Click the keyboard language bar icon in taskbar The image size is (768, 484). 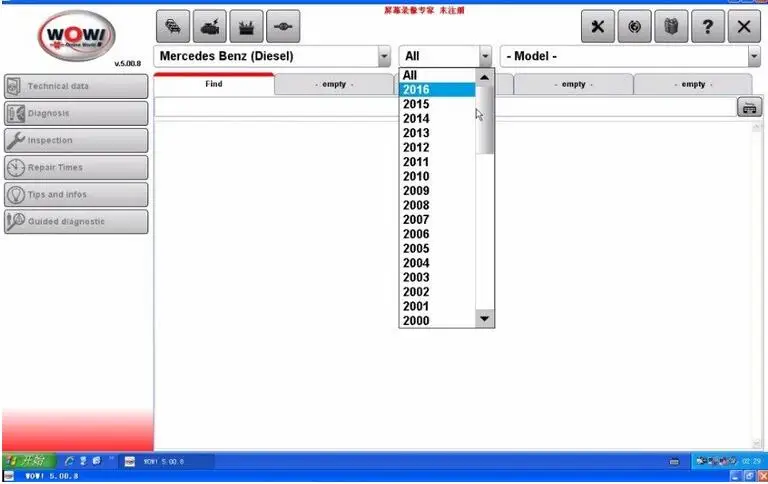click(674, 461)
